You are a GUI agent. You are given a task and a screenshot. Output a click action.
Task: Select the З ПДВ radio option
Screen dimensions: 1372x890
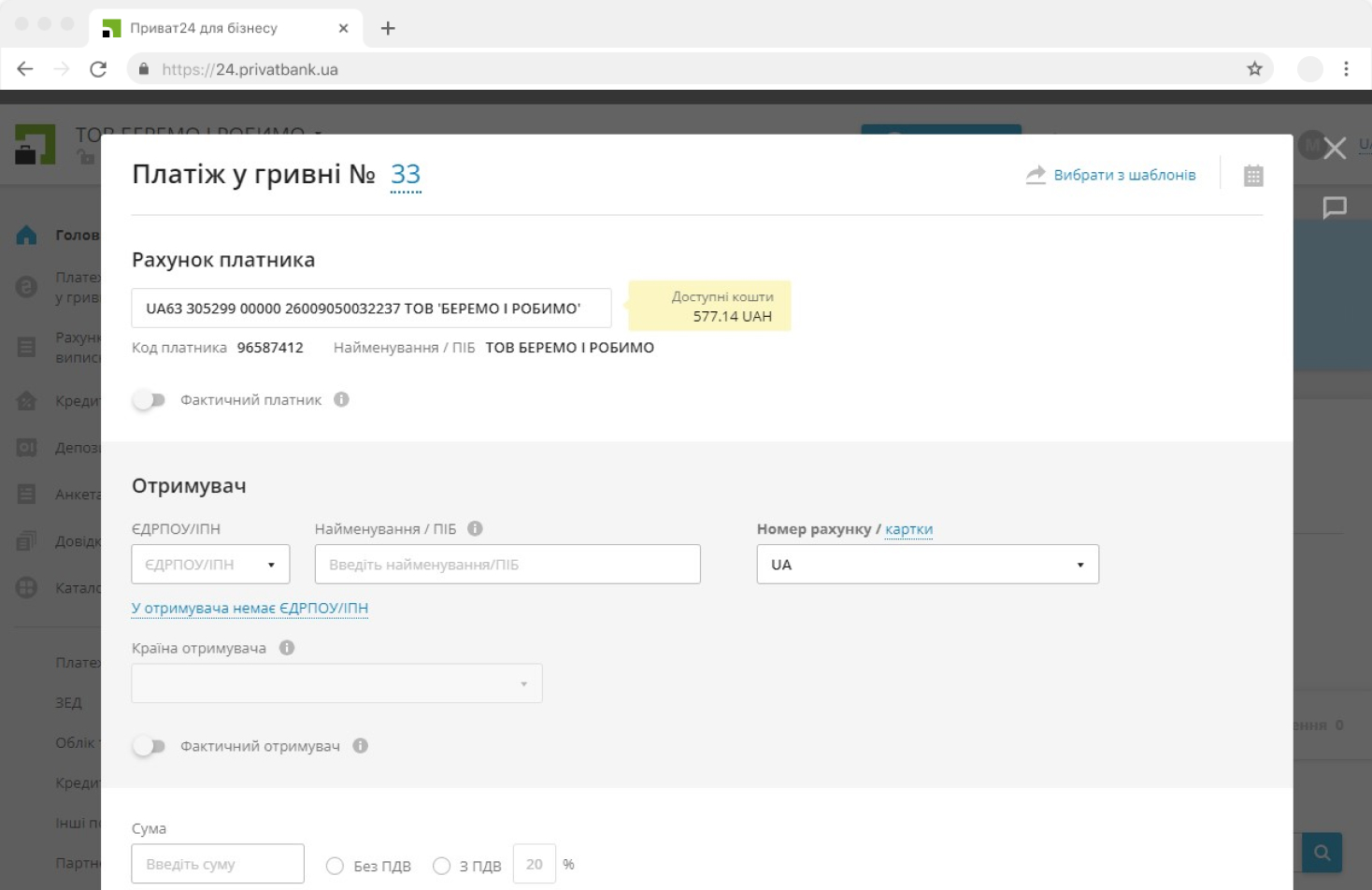click(x=442, y=866)
